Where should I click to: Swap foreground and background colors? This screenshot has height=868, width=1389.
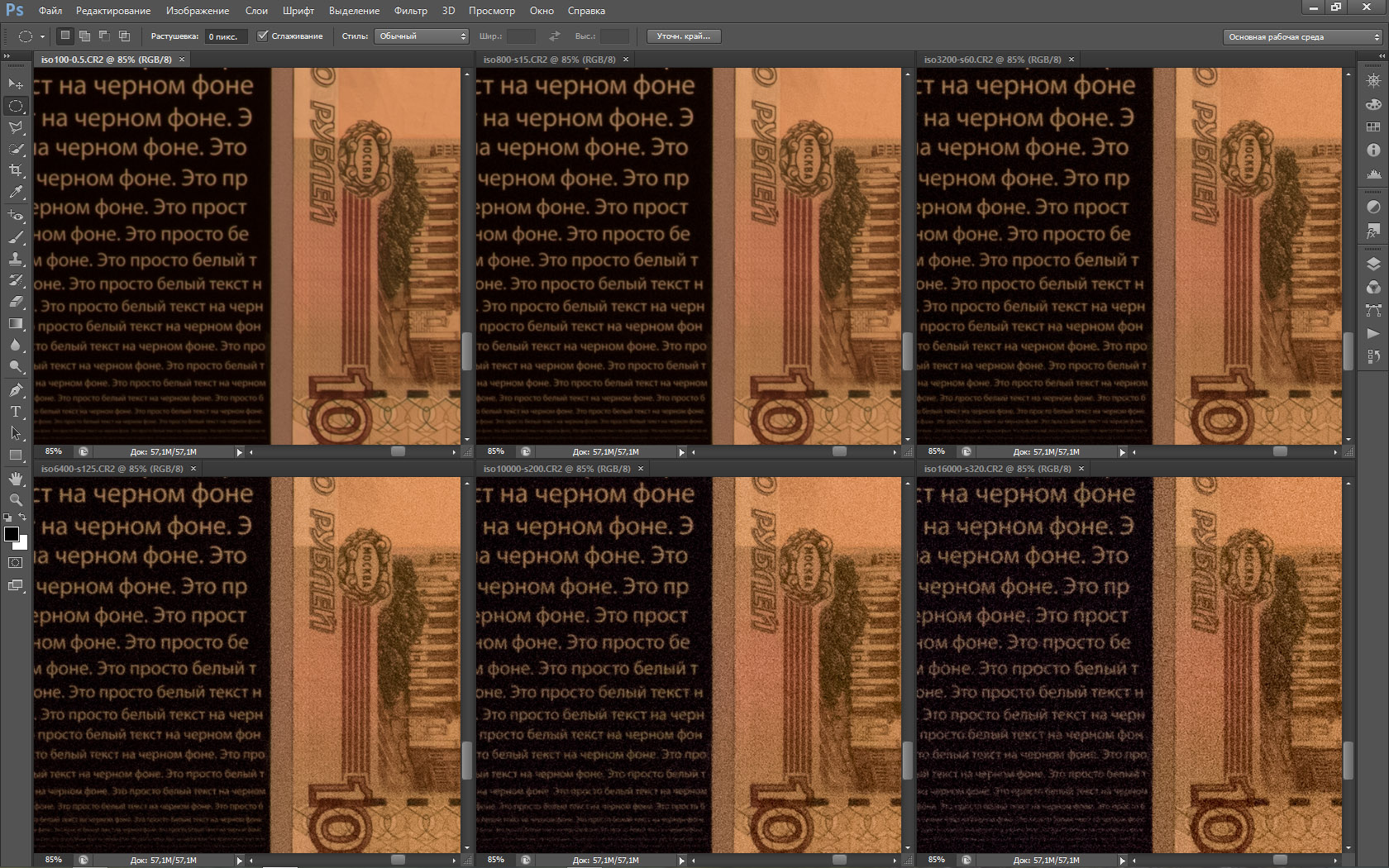[x=23, y=517]
